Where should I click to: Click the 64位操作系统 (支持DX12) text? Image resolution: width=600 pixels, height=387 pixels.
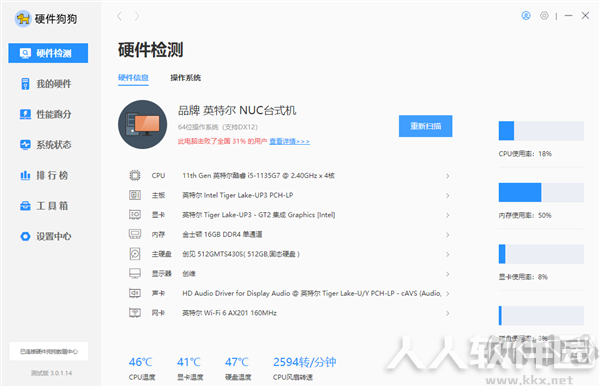click(217, 127)
